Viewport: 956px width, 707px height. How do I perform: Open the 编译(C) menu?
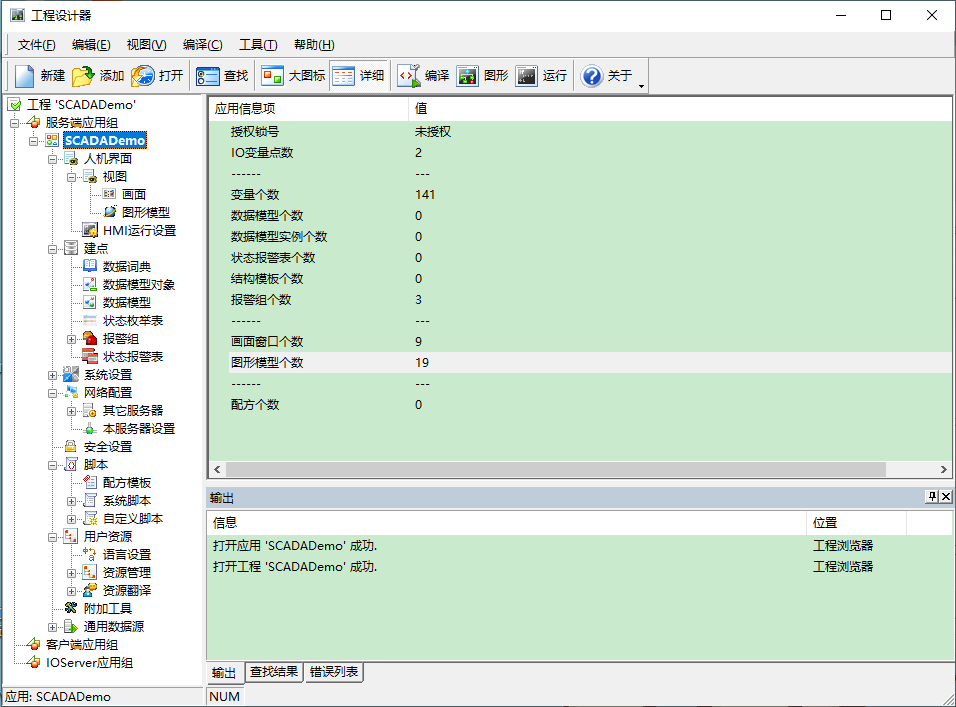[x=202, y=45]
